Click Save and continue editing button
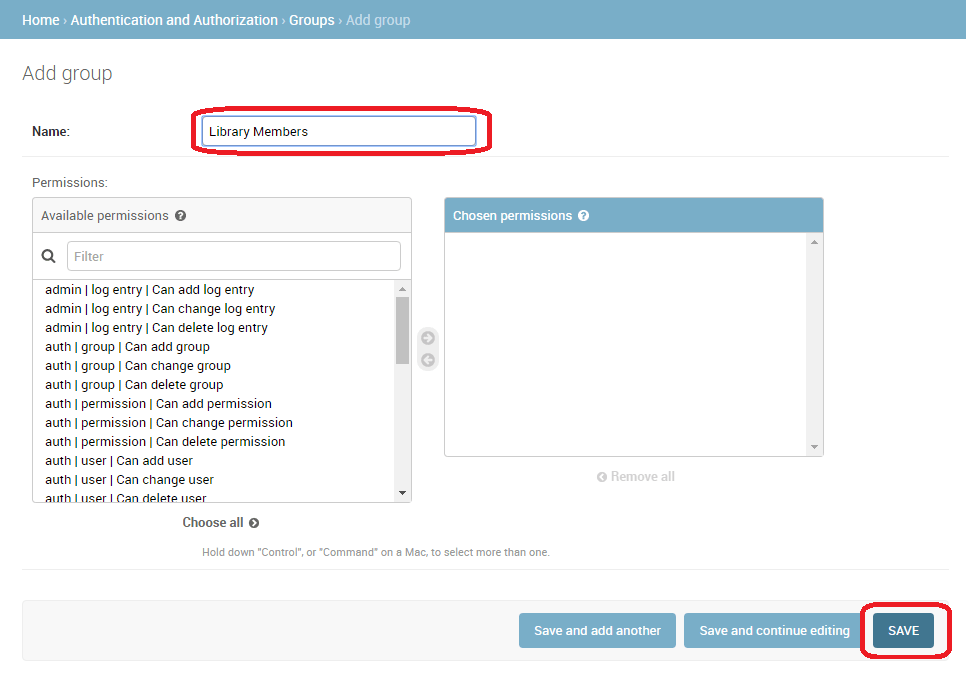The width and height of the screenshot is (966, 677). tap(774, 631)
